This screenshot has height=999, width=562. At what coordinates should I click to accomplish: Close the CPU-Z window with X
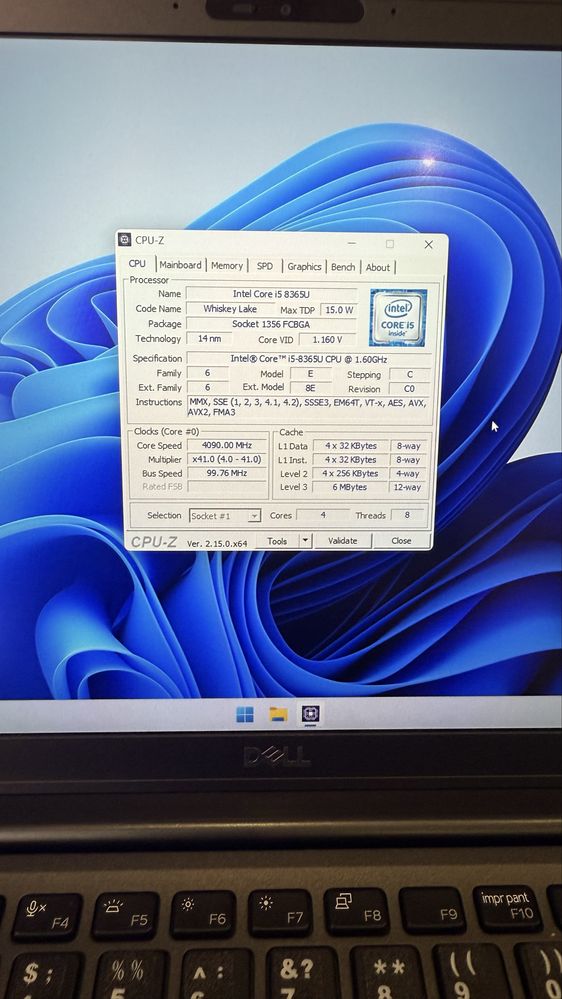[428, 245]
